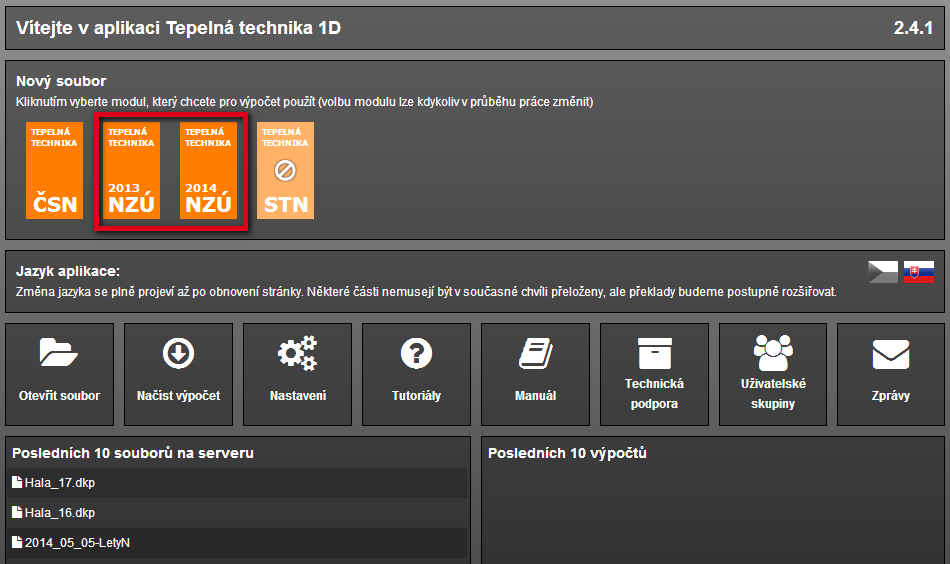Click the Jazyk aplikace heading
950x564 pixels.
tap(68, 271)
